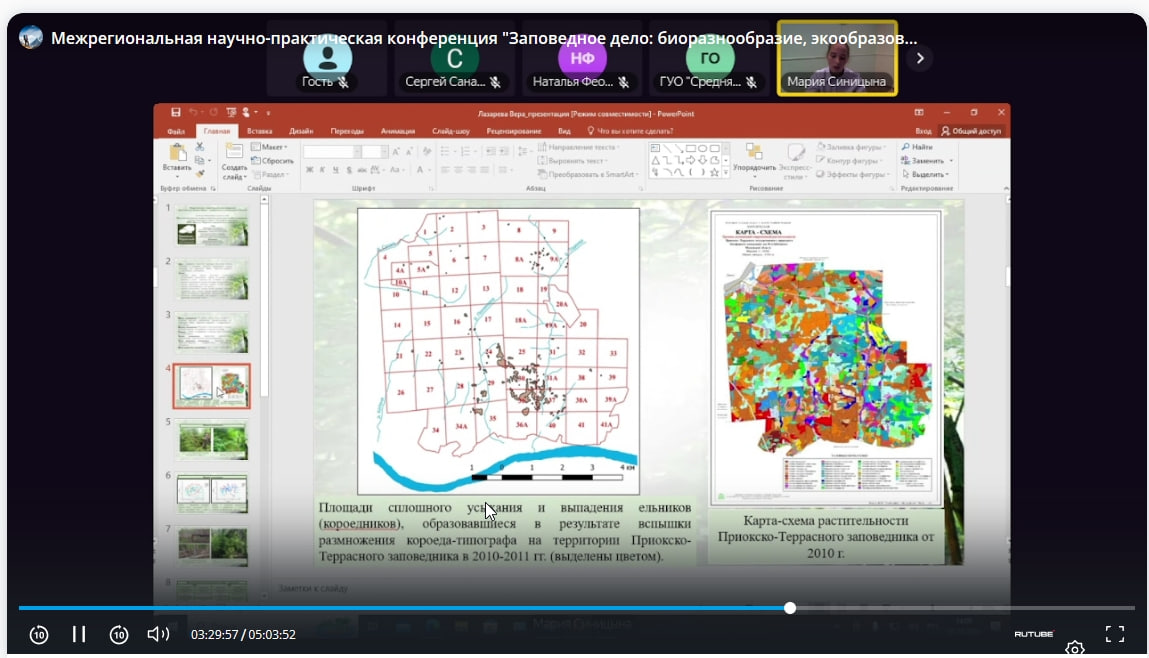Switch to Анимация ribbon tab
The height and width of the screenshot is (658, 1149).
398,131
